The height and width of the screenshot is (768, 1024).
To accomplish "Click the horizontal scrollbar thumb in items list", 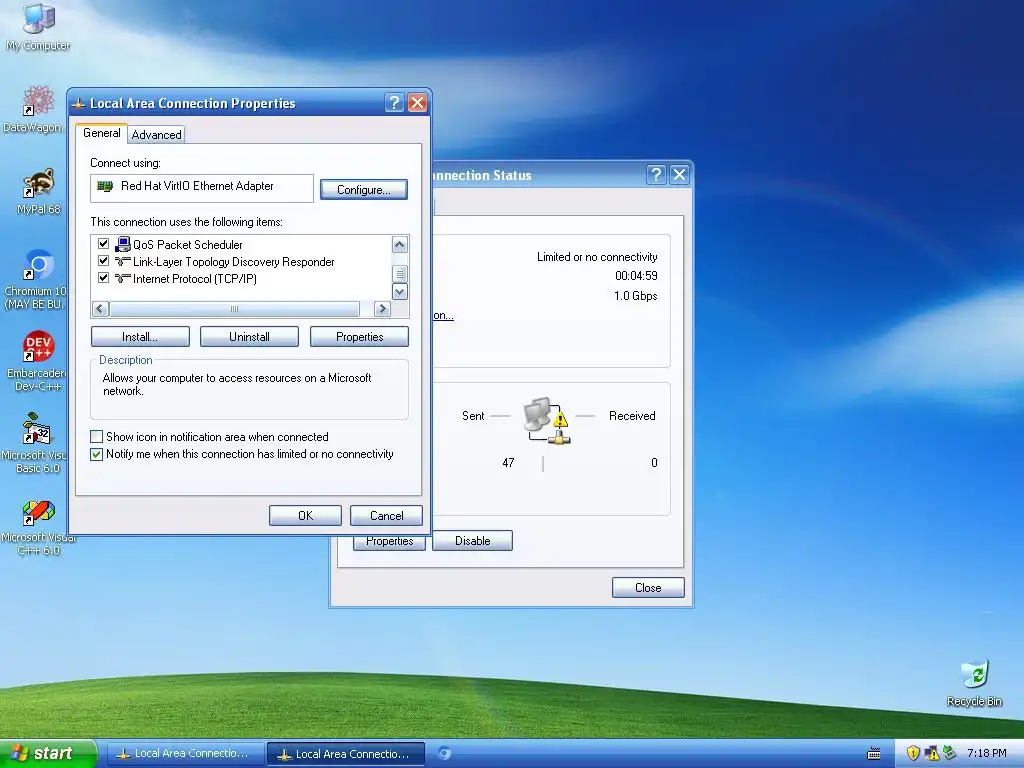I will pos(234,308).
